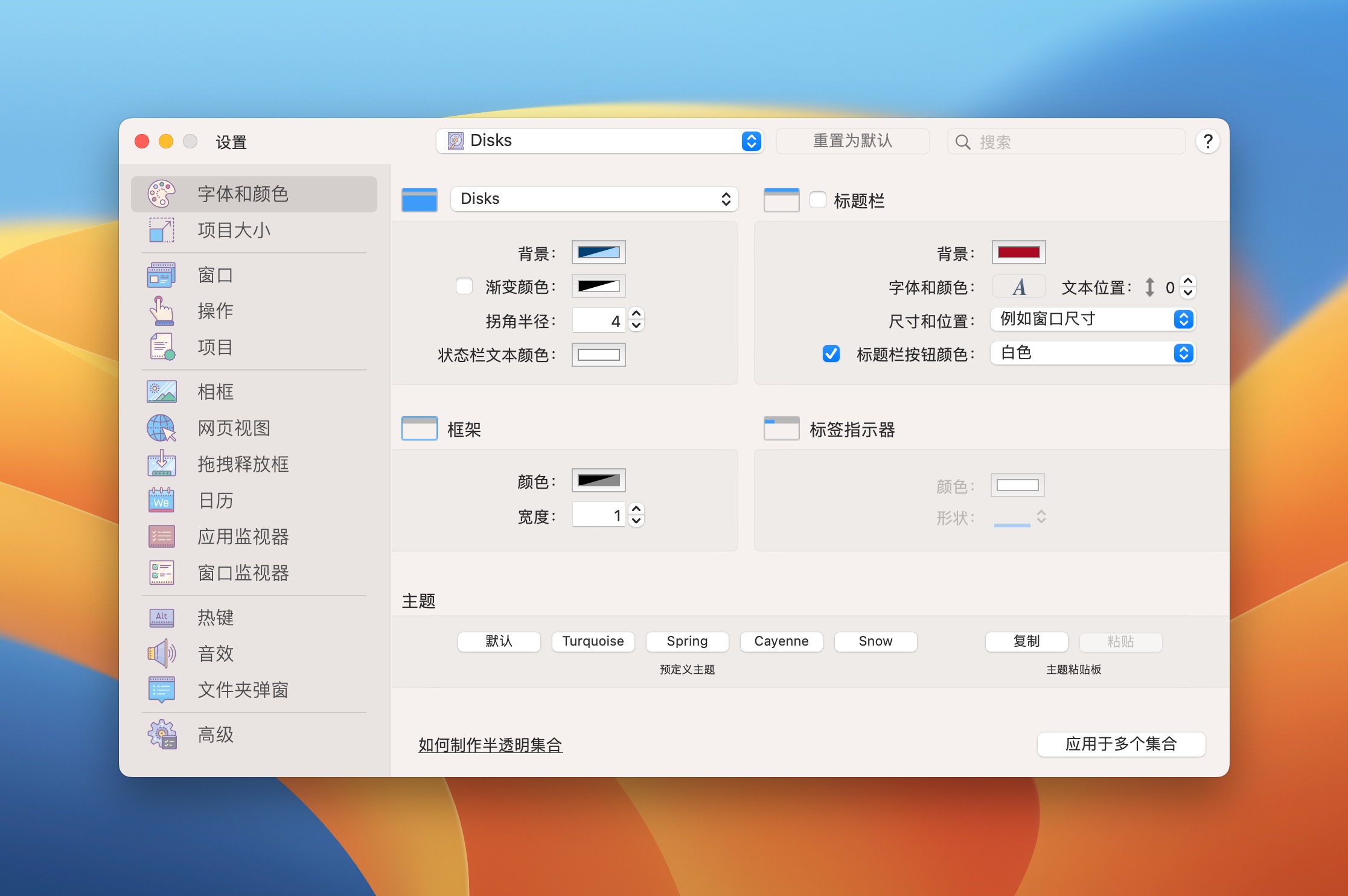Viewport: 1348px width, 896px height.
Task: Open the 窗口 settings section
Action: [216, 275]
